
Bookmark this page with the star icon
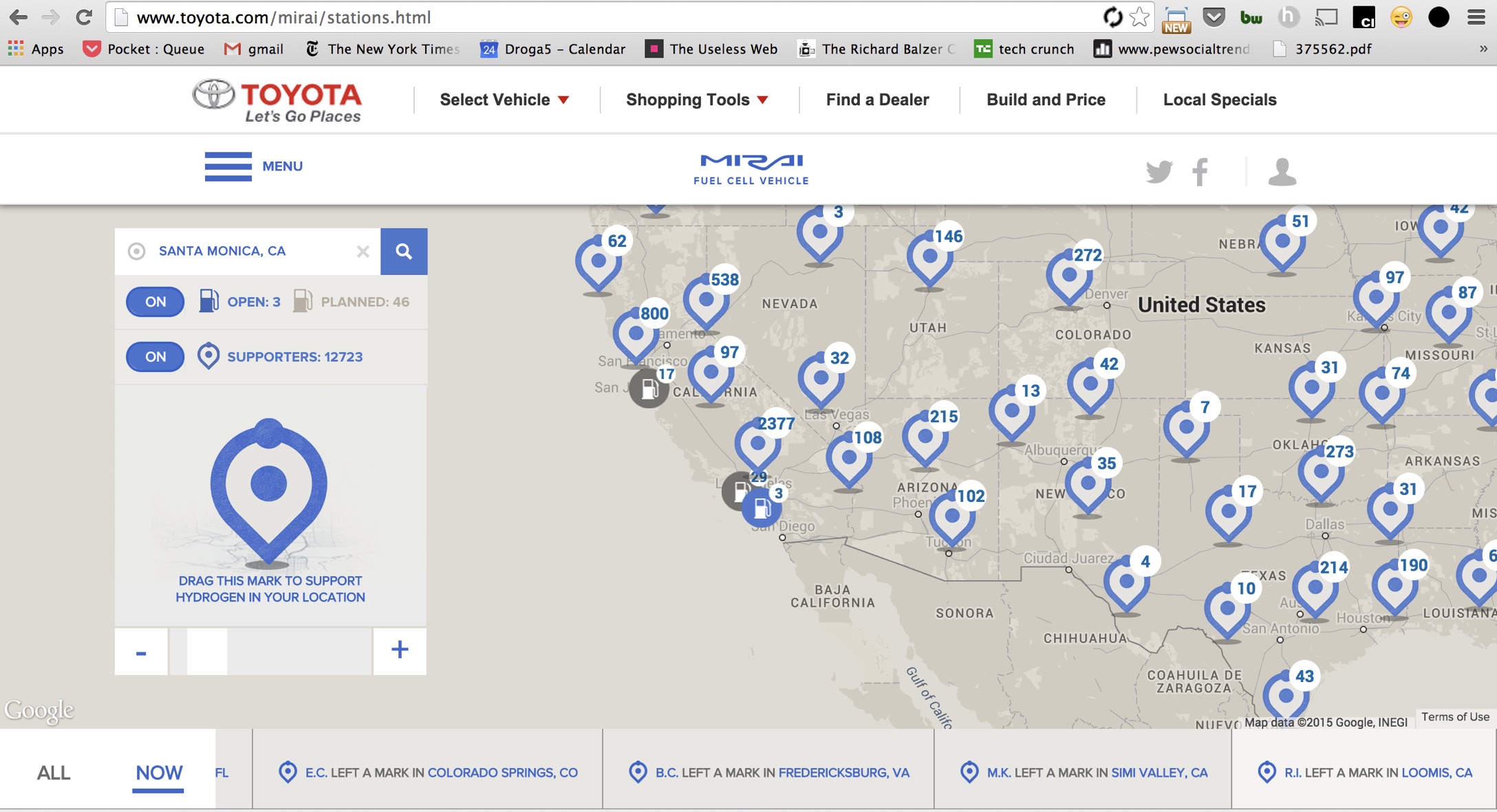[1140, 17]
